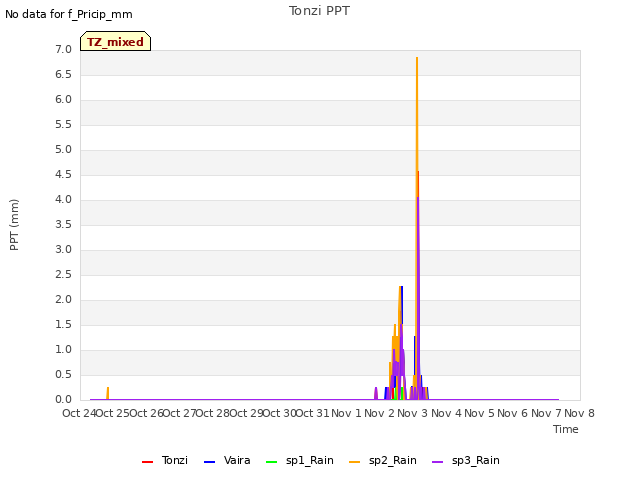The height and width of the screenshot is (480, 640).
Task: Click the 0.0 y-axis tick label
Action: [x=63, y=400]
